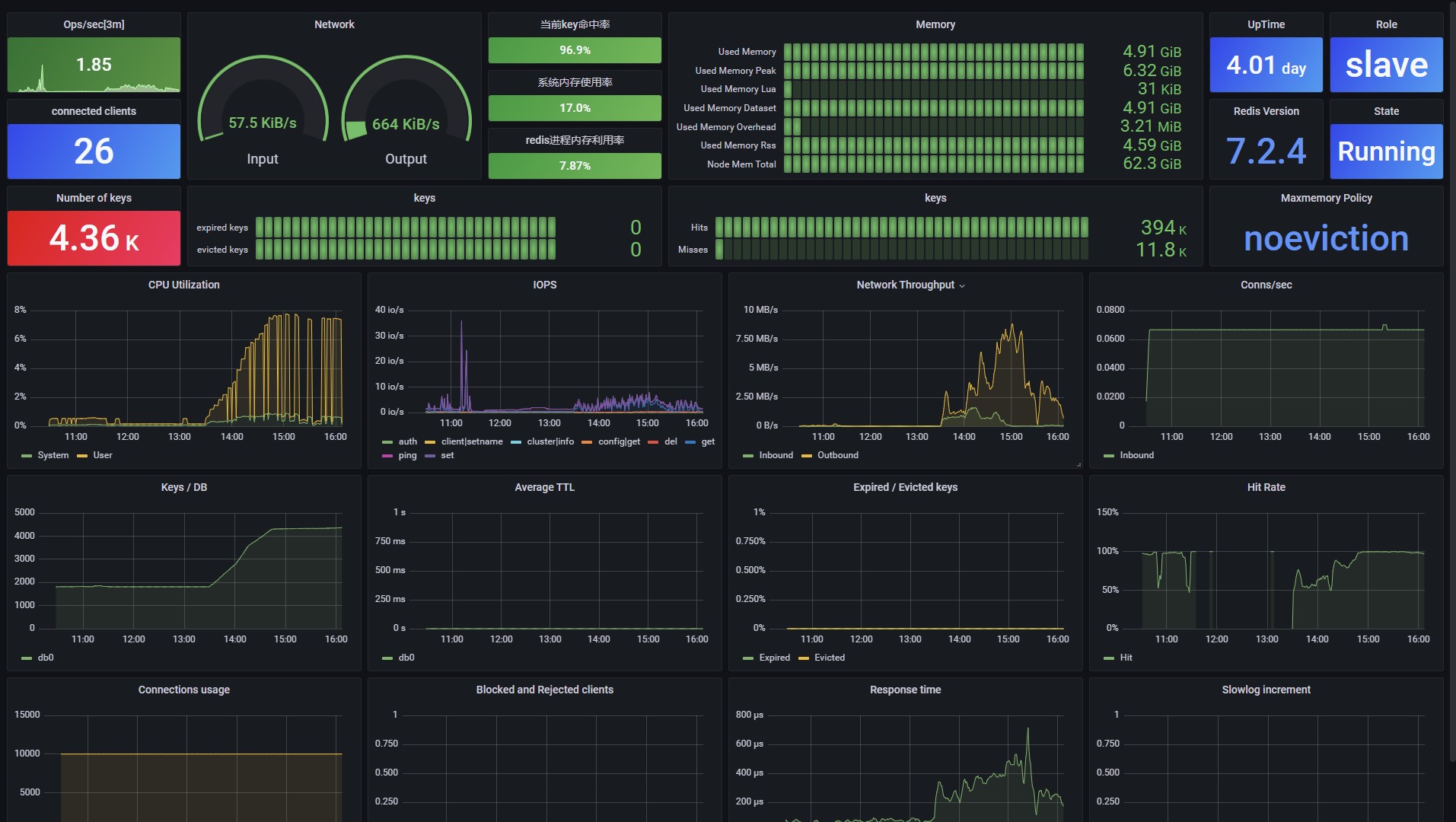Image resolution: width=1456 pixels, height=822 pixels.
Task: Click the noeviction policy value
Action: tap(1326, 238)
